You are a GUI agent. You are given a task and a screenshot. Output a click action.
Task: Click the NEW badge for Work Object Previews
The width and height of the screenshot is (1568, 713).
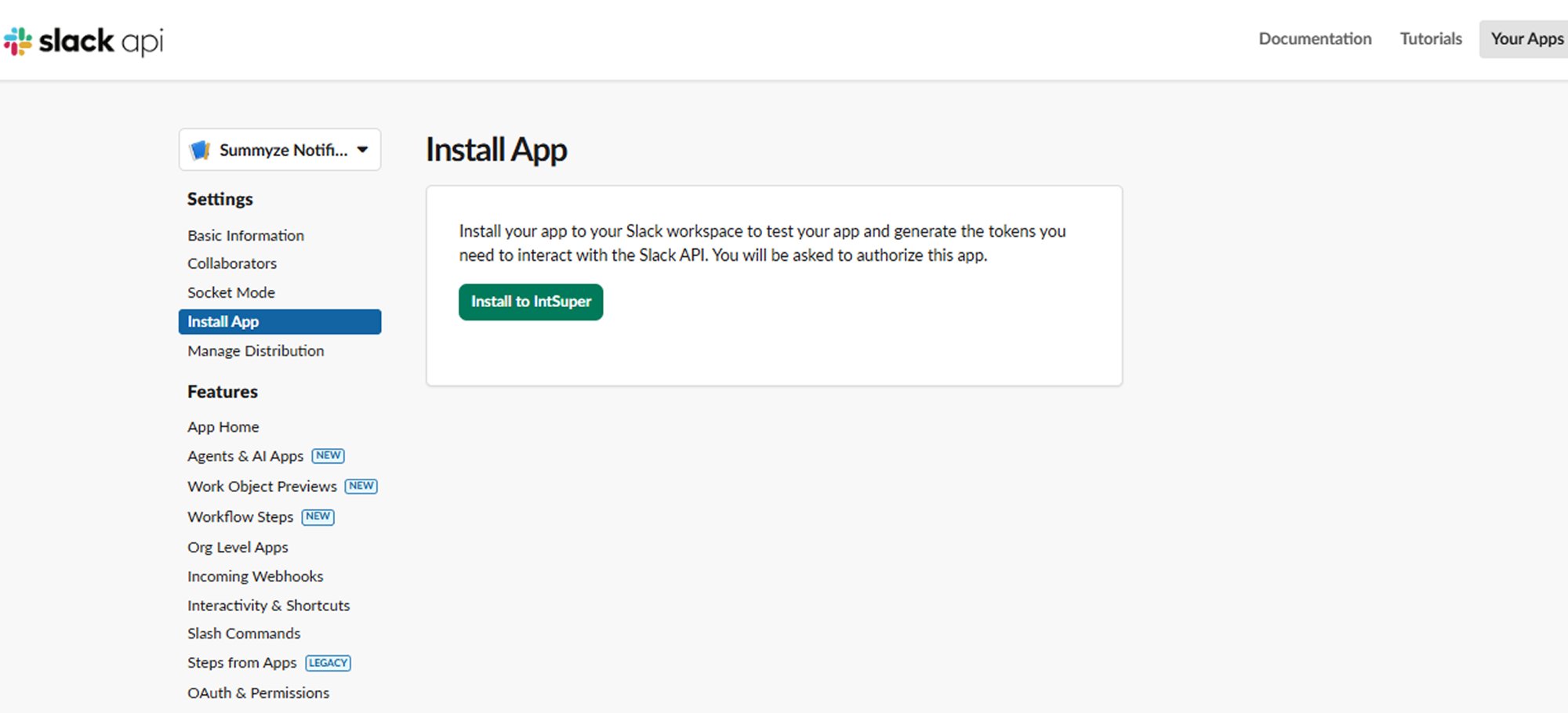[361, 486]
